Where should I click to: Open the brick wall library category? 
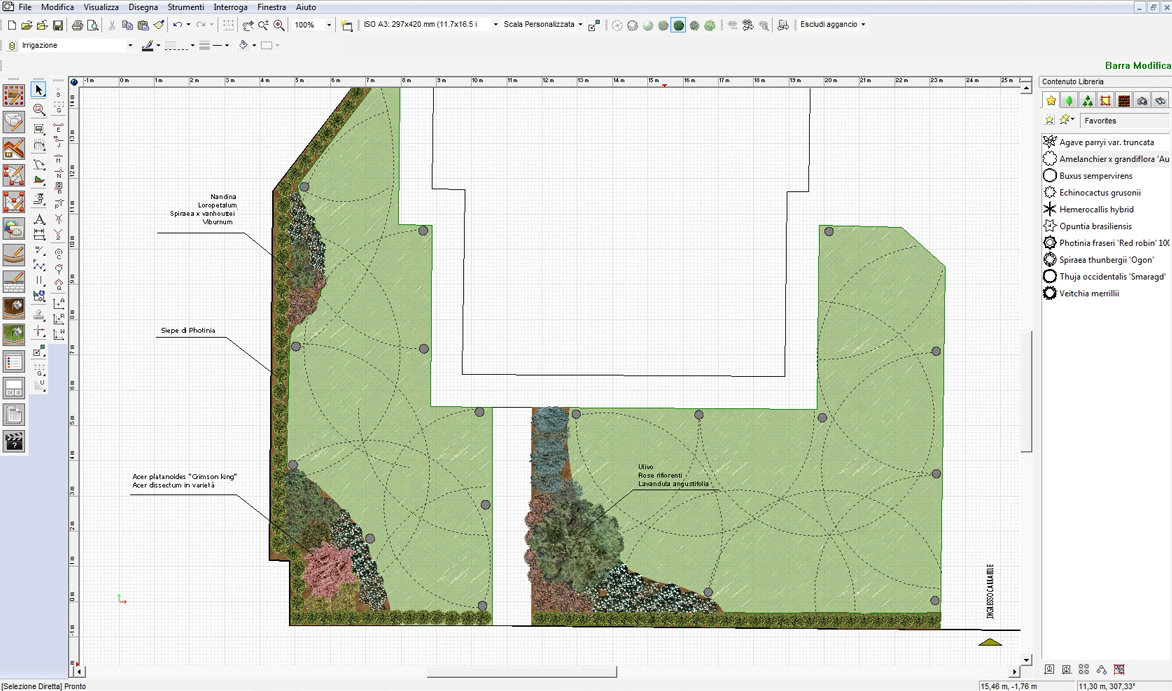(x=1123, y=100)
